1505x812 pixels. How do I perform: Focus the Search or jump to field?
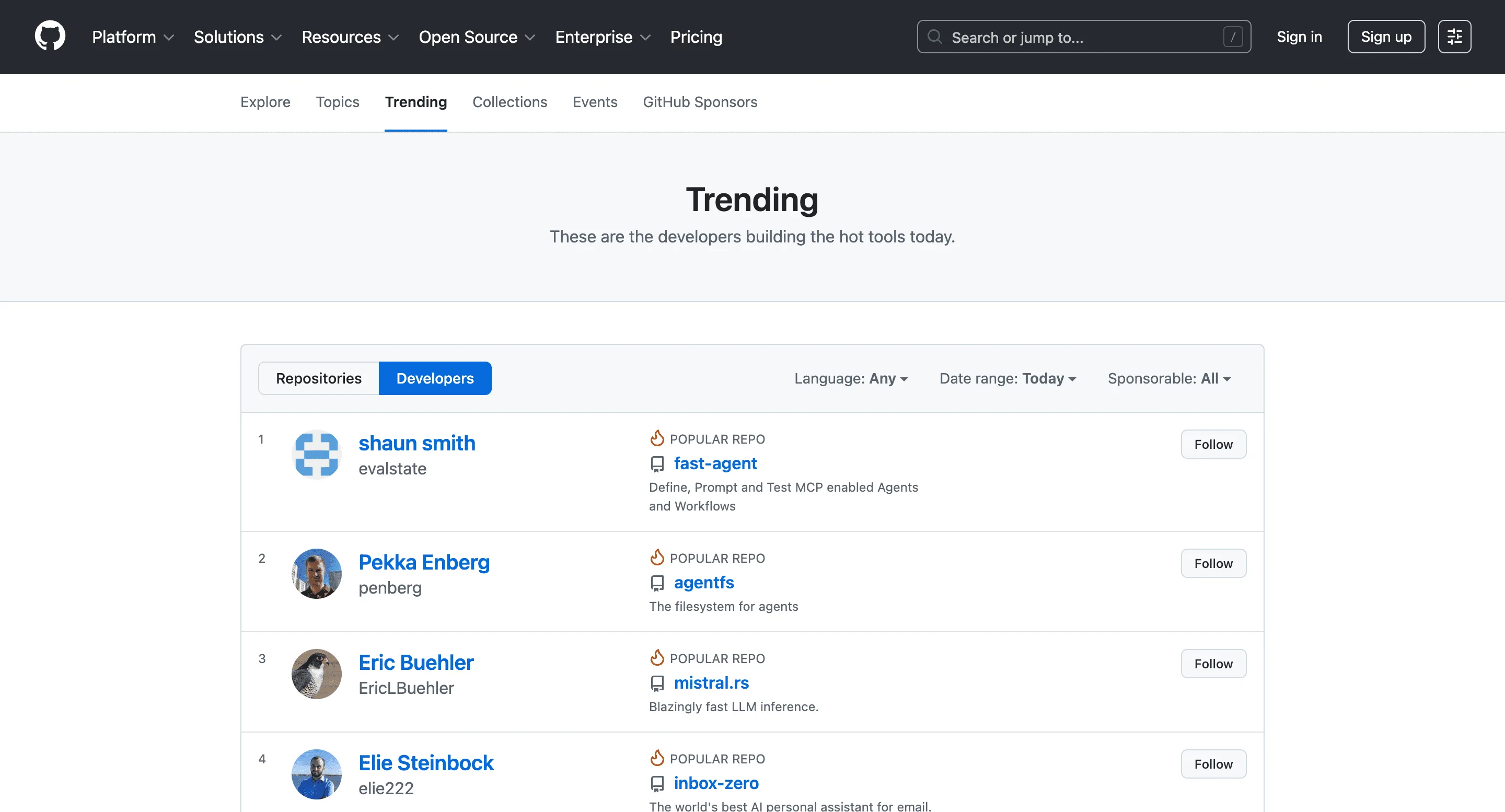click(x=1084, y=37)
